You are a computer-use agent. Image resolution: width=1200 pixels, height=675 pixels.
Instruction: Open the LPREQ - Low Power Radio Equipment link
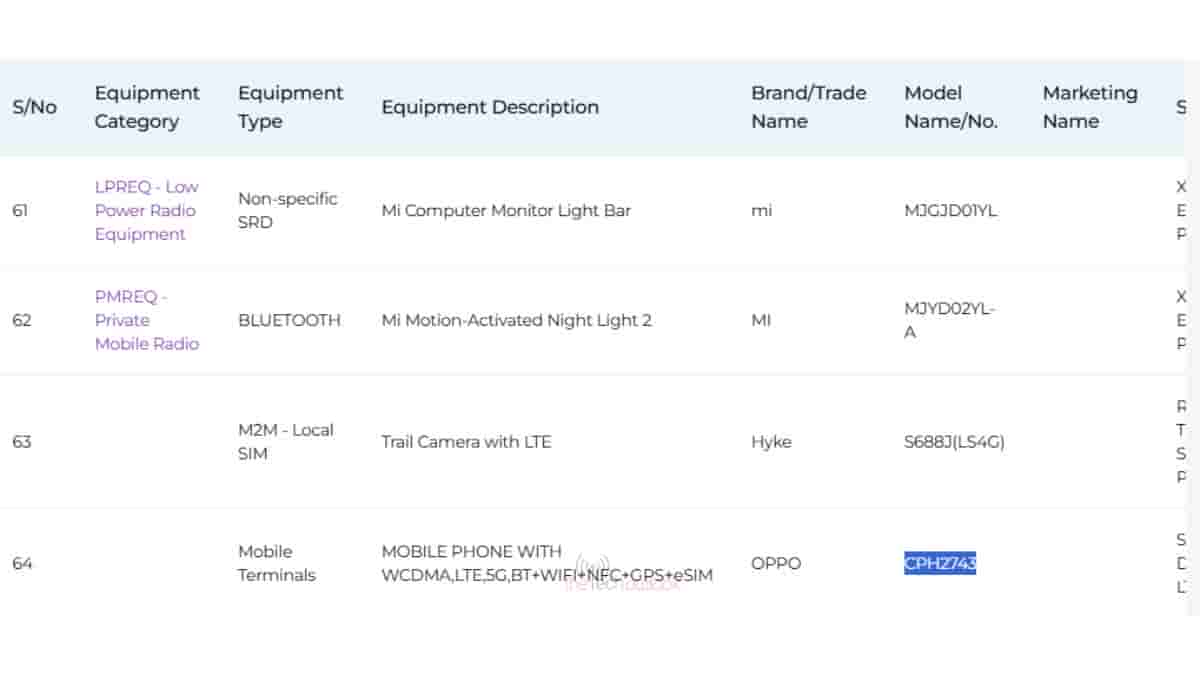146,210
